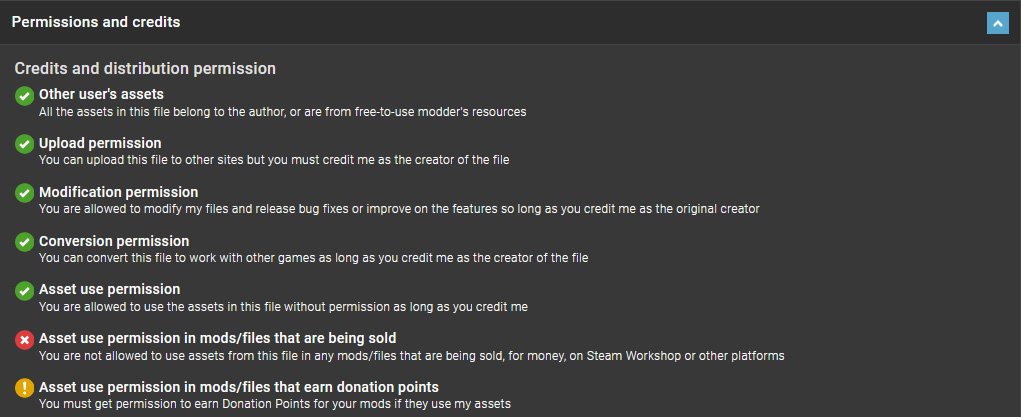Click text about releasing bug fixes
The width and height of the screenshot is (1021, 417).
(399, 209)
